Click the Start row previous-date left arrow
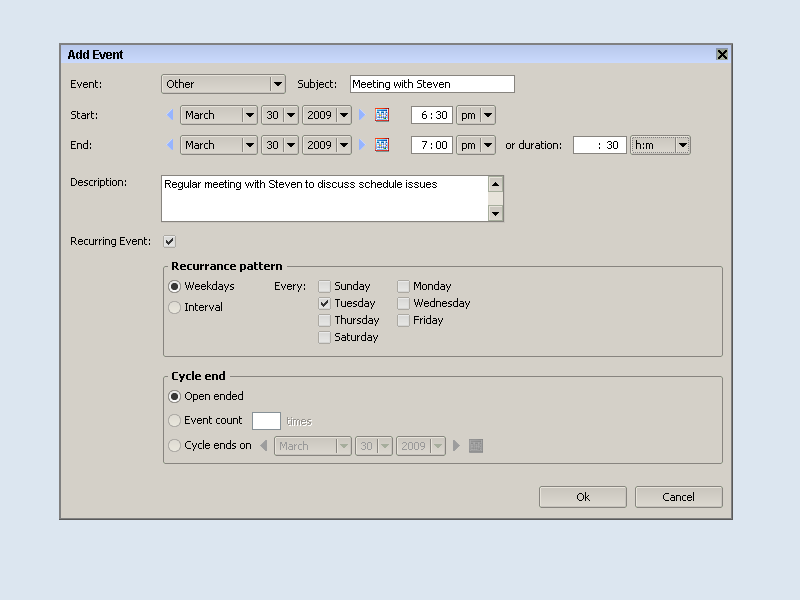800x600 pixels. pos(170,115)
